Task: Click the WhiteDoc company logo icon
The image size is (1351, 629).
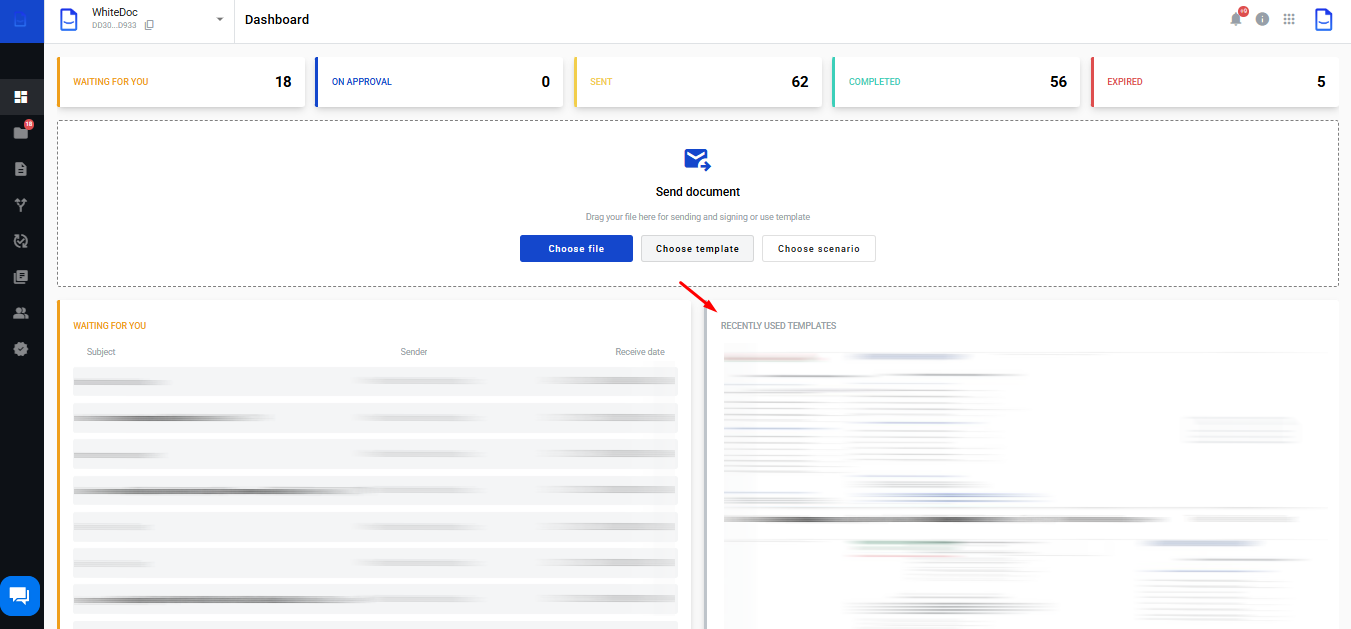Action: click(x=69, y=19)
